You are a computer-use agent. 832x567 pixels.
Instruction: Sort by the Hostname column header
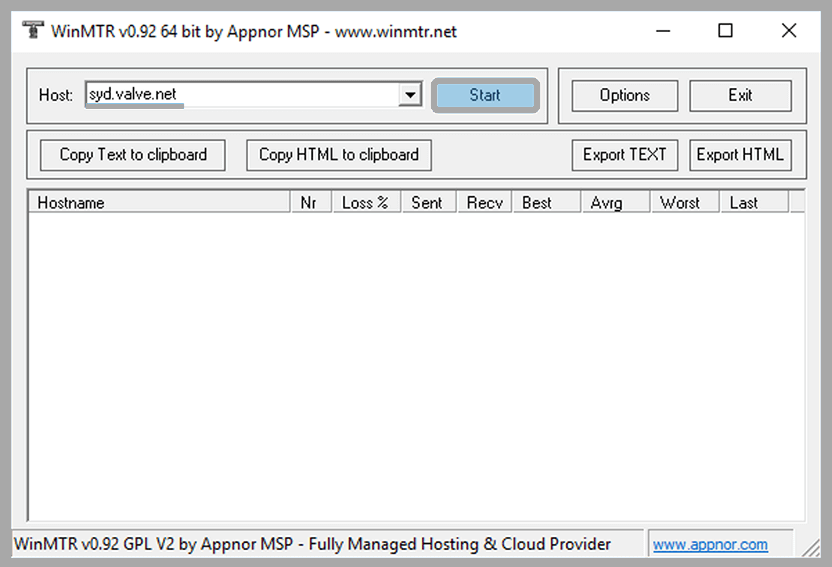coord(160,203)
